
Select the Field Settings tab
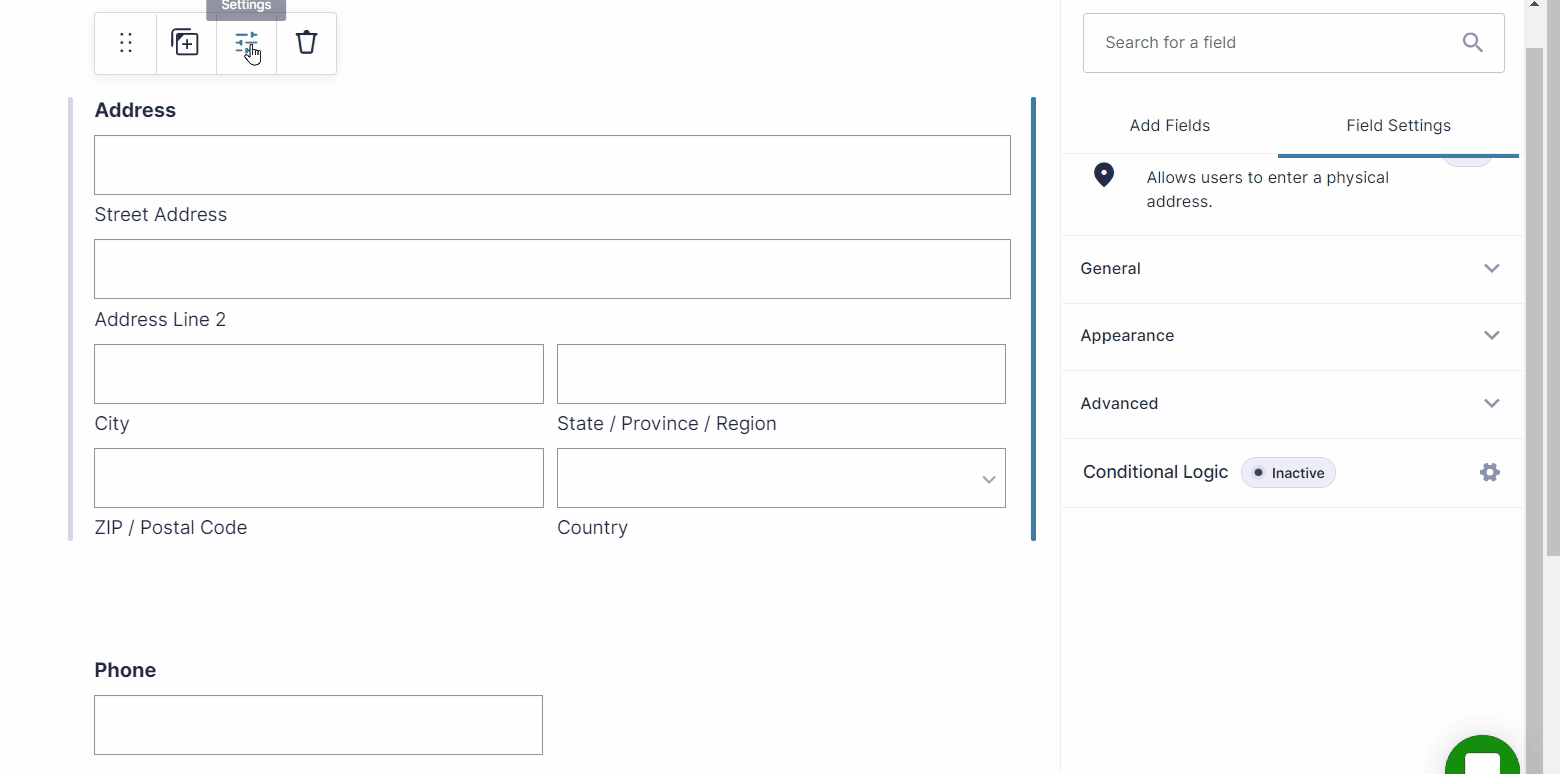pyautogui.click(x=1398, y=126)
